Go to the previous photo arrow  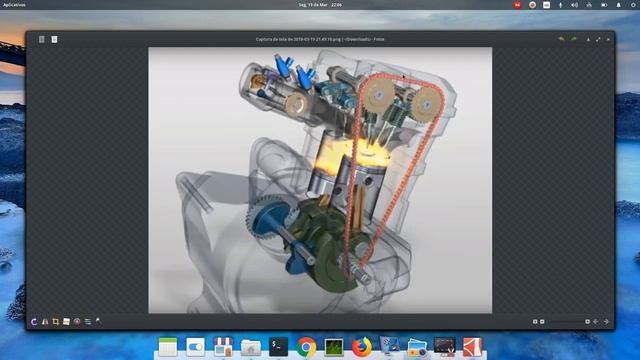(x=596, y=322)
